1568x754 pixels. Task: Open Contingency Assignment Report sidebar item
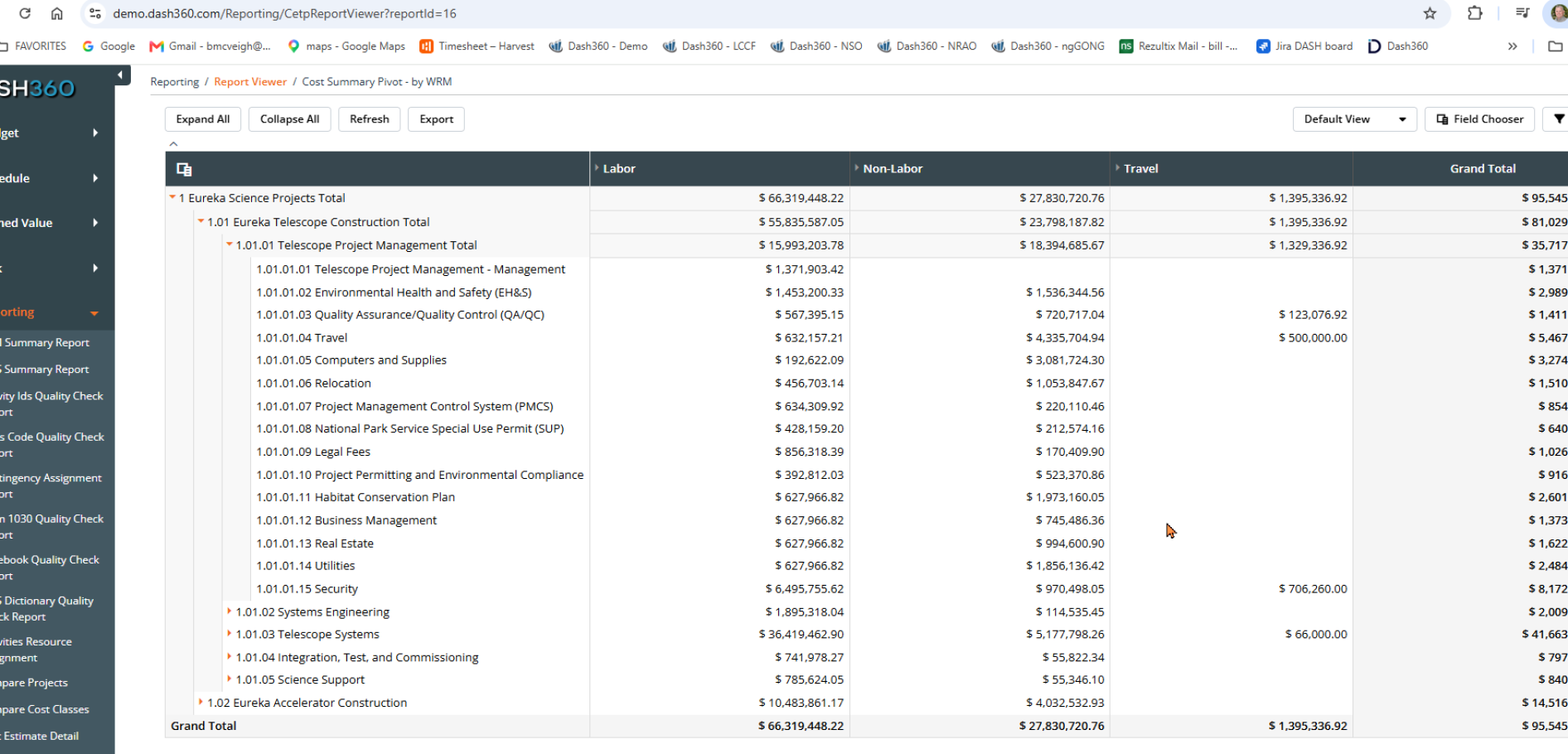coord(51,486)
